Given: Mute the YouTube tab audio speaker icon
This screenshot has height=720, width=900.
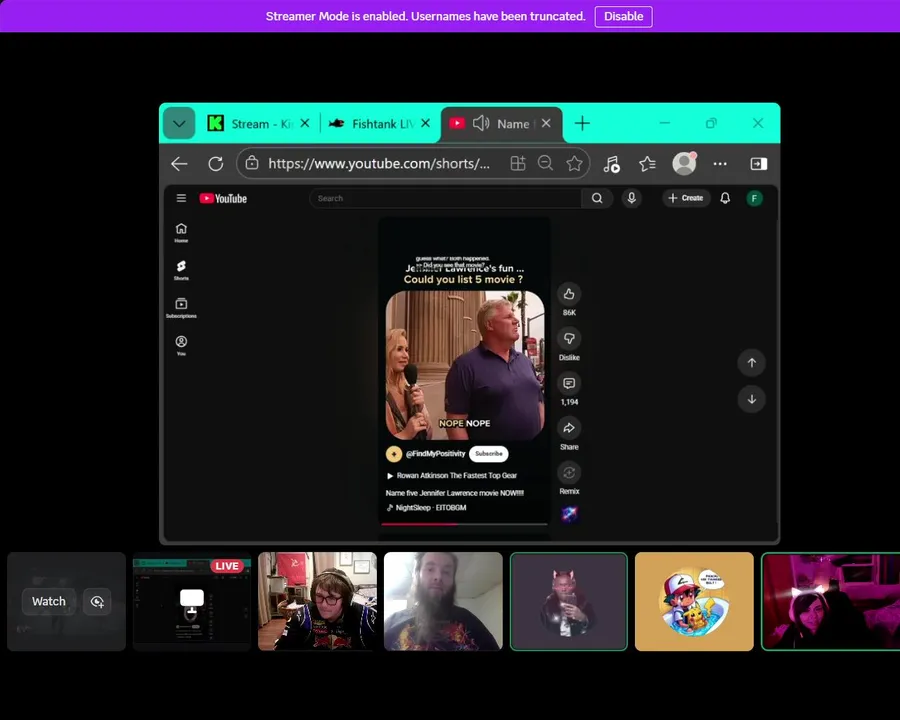Looking at the screenshot, I should [x=481, y=123].
